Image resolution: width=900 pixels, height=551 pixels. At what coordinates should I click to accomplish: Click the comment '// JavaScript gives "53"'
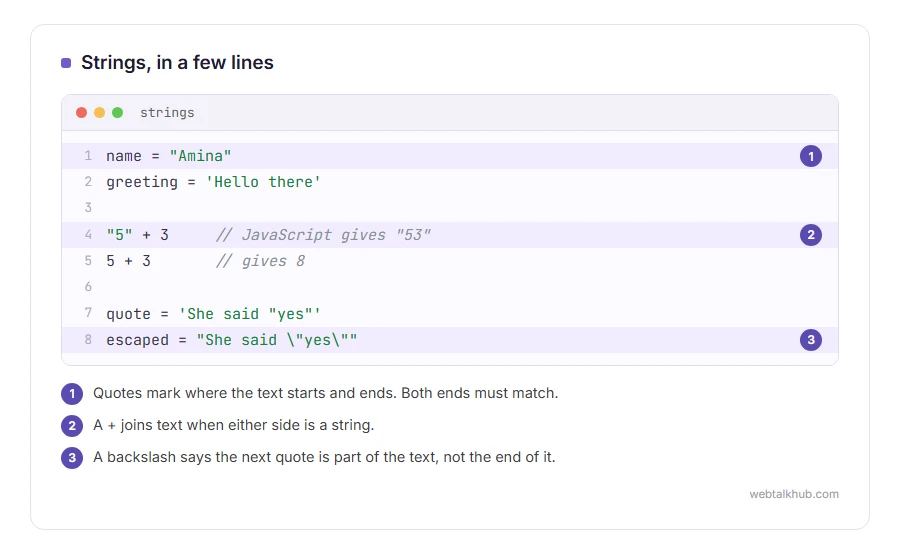click(323, 235)
